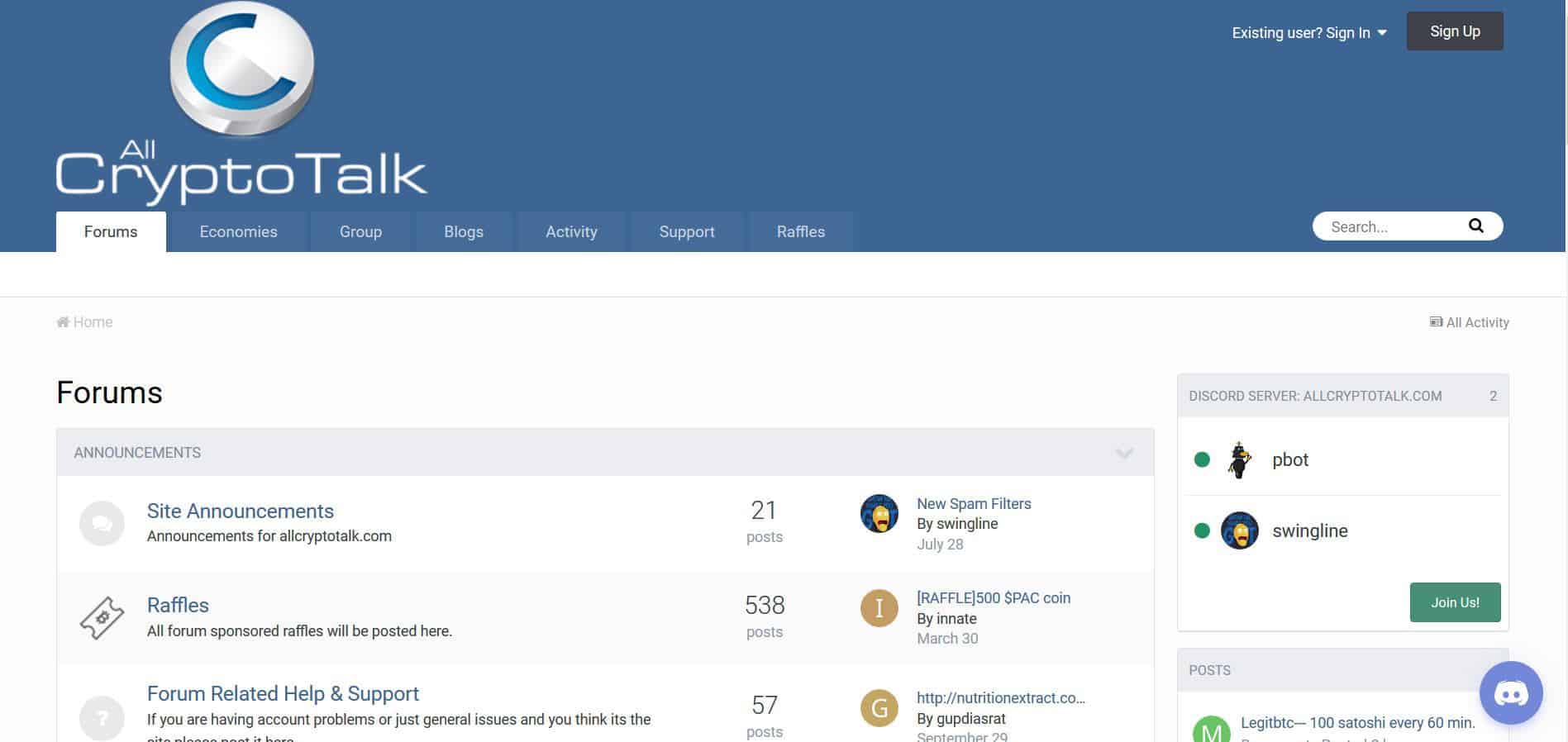
Task: Open the All Activity link
Action: click(x=1469, y=322)
